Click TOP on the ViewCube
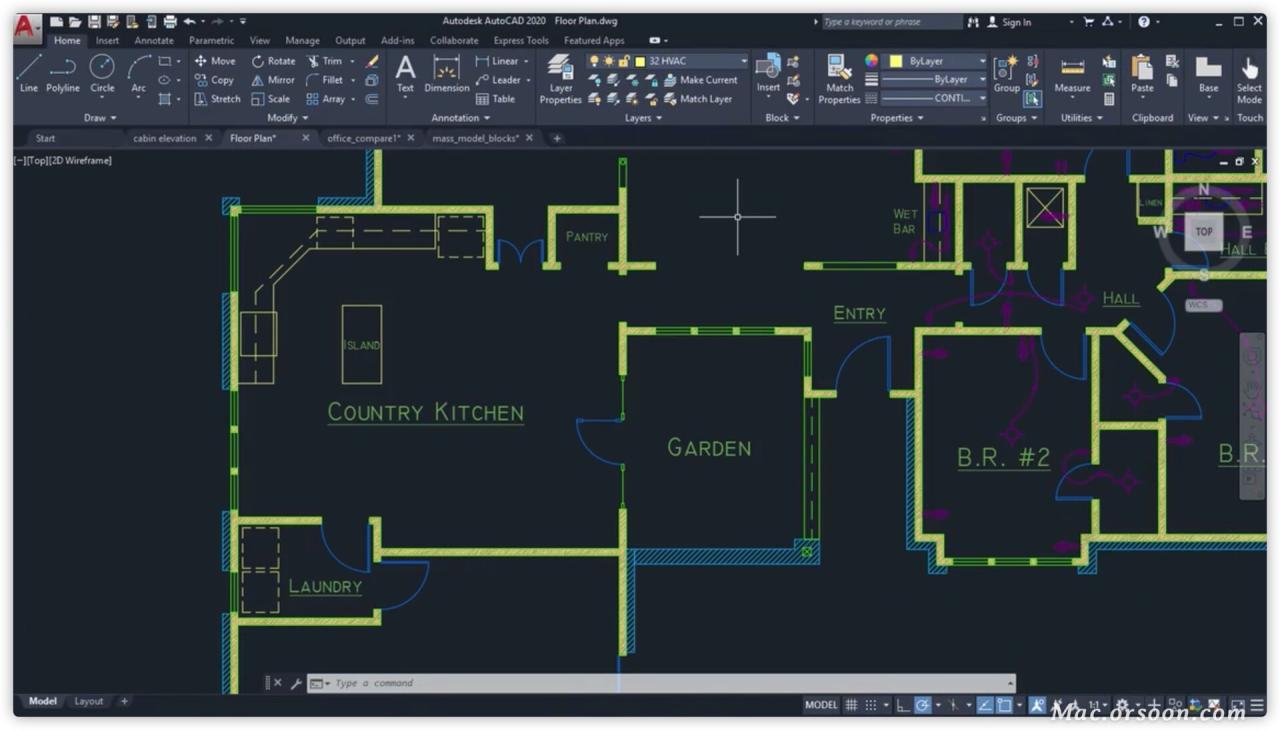The image size is (1280, 730). 1203,230
